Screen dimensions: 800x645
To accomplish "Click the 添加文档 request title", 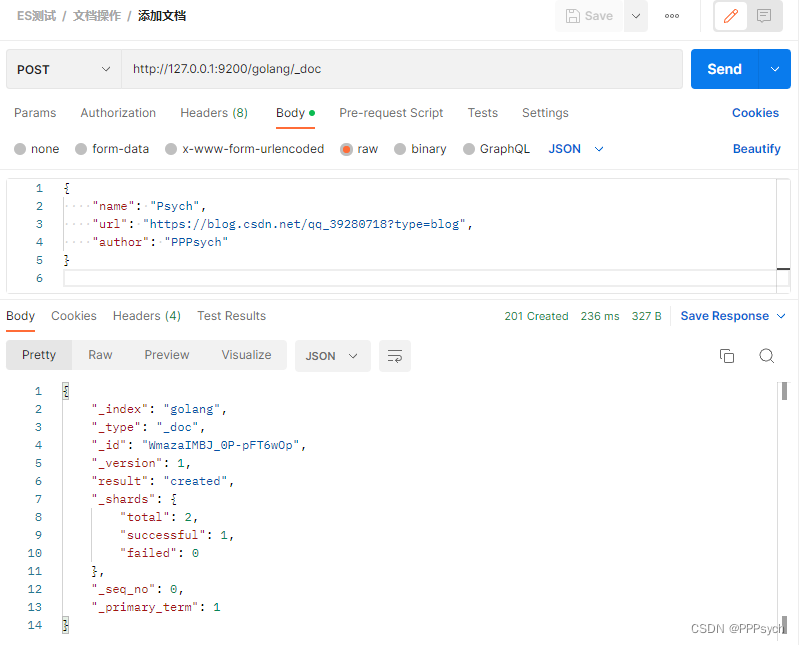I will click(162, 16).
